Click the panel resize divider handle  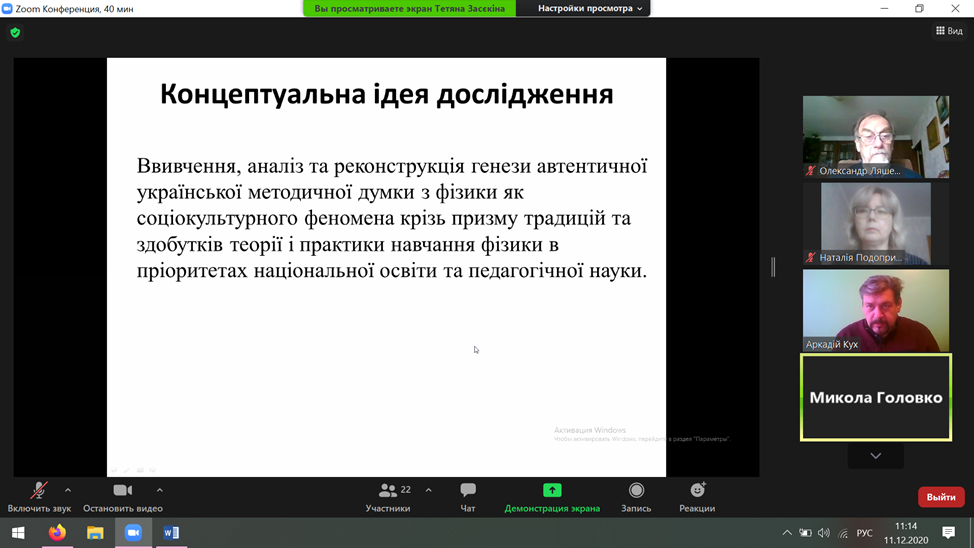[x=773, y=267]
